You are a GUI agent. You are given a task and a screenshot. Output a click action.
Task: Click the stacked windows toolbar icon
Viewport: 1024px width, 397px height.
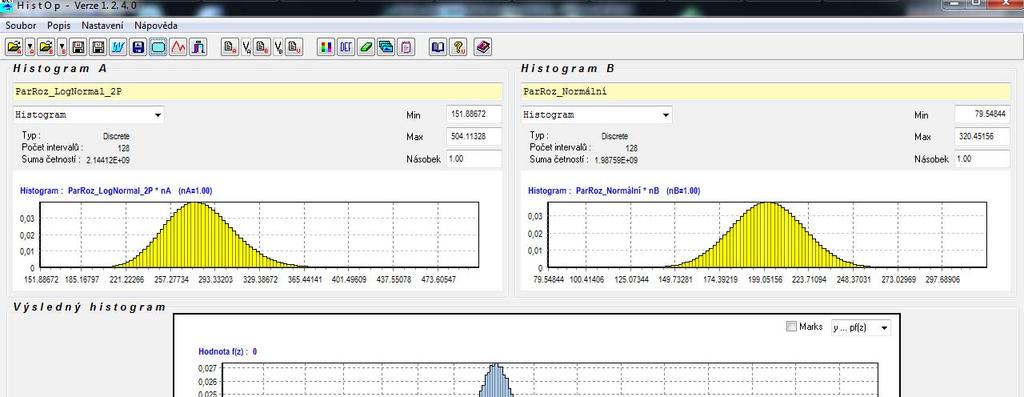point(386,47)
